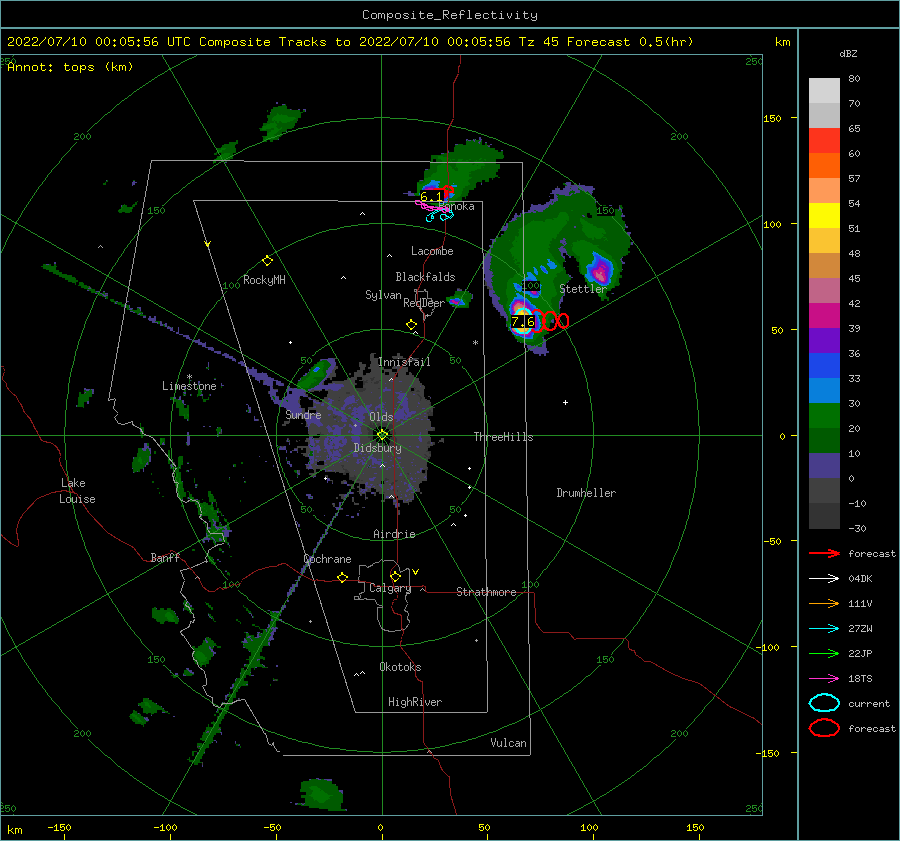Click the bright green swatch below 30
Screen dimensions: 900x841
coord(824,416)
